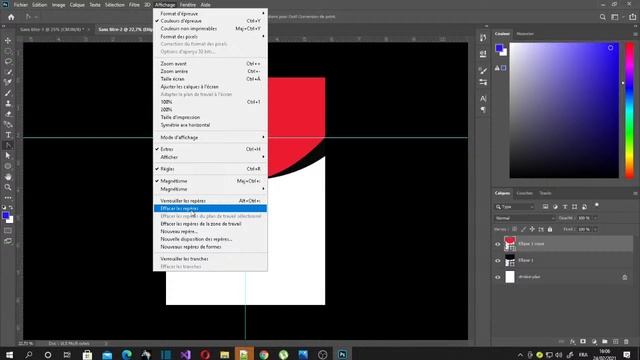Screen dimensions: 640x360
Task: Hide the Ellipse 1 layer
Action: [498, 260]
